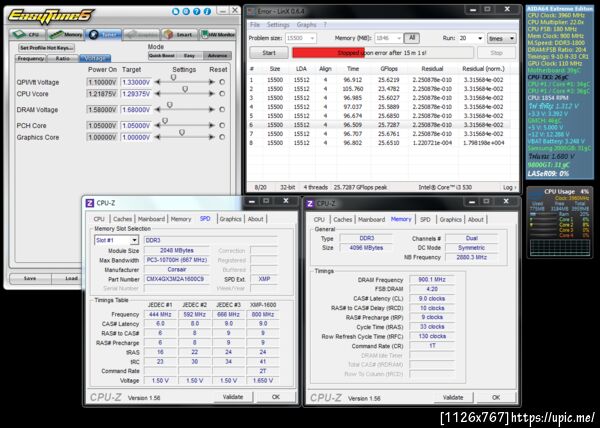The height and width of the screenshot is (428, 600).
Task: Click OK in the CPU-Z Memory window
Action: pyautogui.click(x=496, y=397)
